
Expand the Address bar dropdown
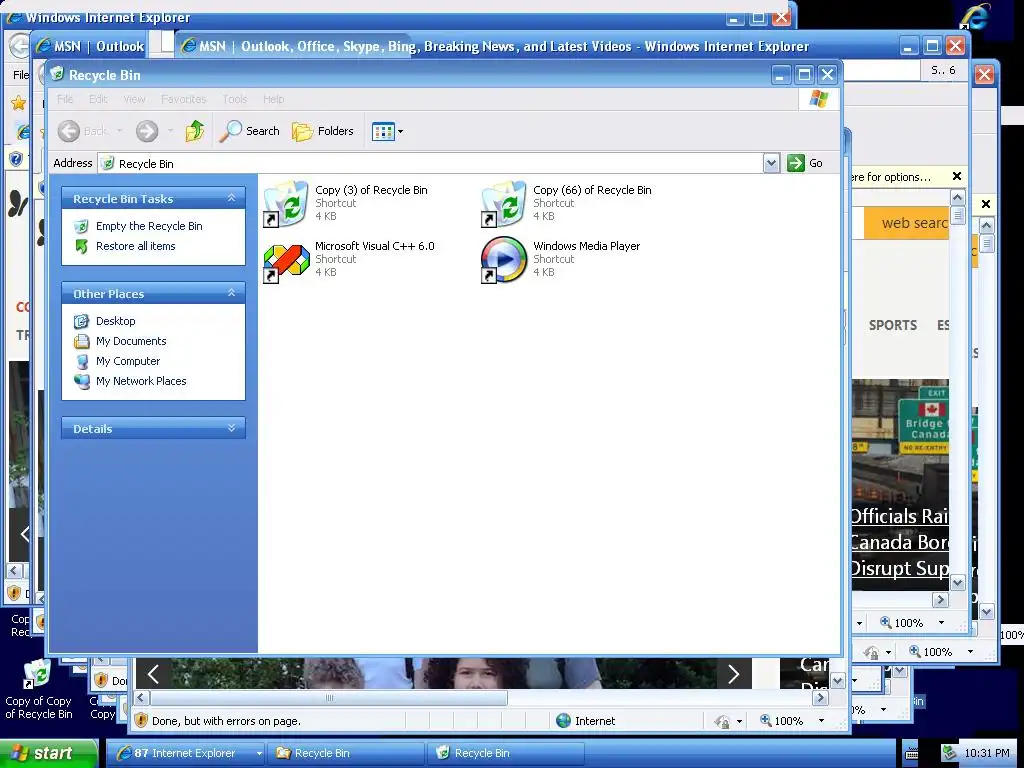pyautogui.click(x=771, y=163)
